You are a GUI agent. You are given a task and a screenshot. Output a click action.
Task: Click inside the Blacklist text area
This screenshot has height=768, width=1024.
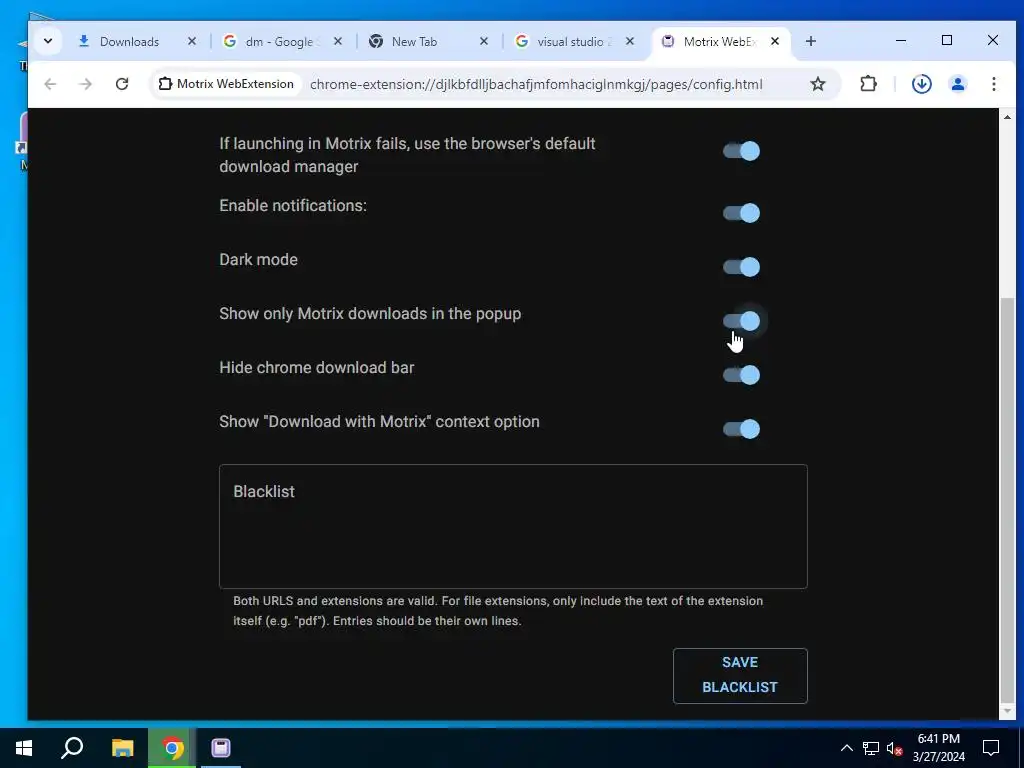point(513,526)
